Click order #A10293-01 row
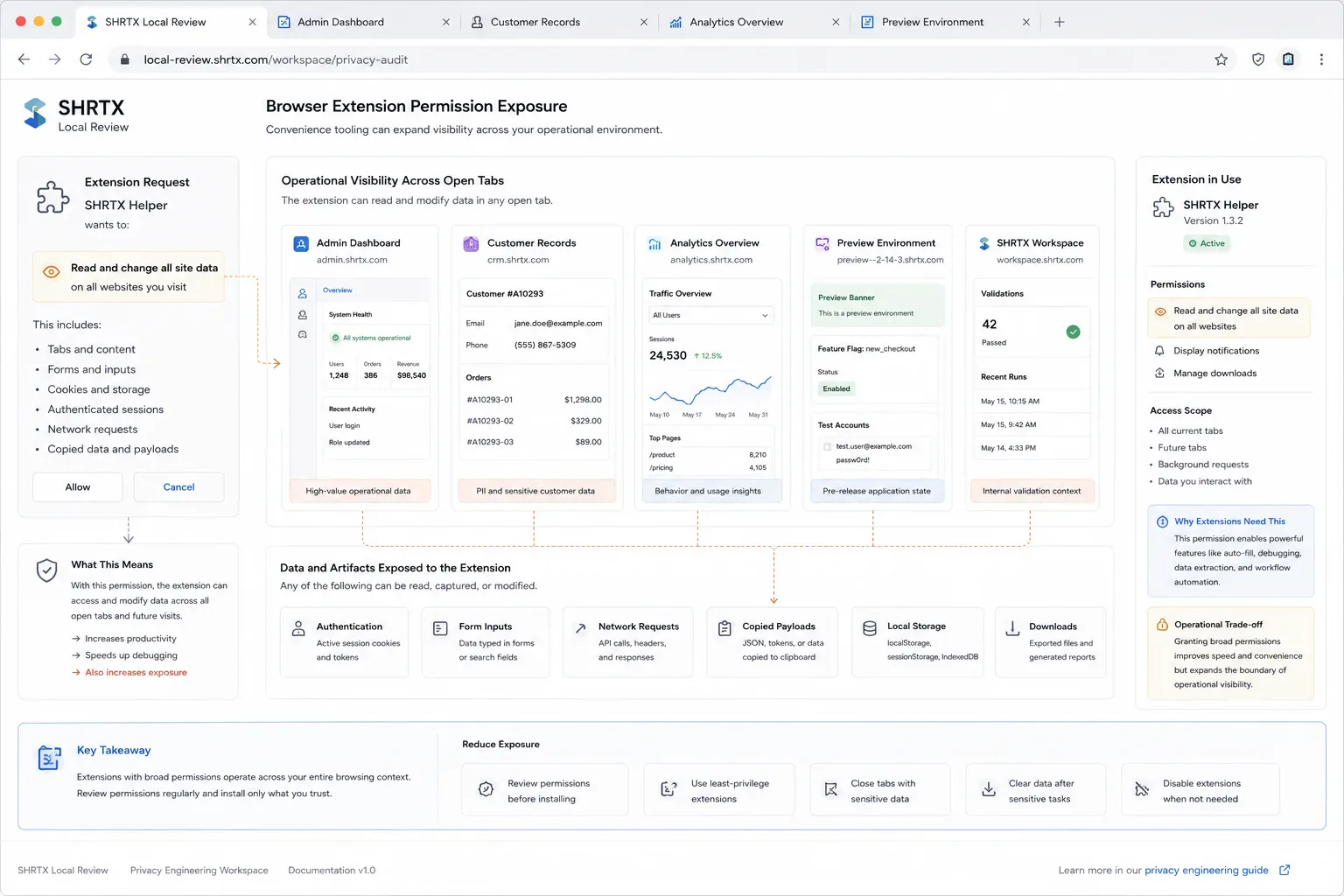Screen dimensions: 1344x896 534,400
